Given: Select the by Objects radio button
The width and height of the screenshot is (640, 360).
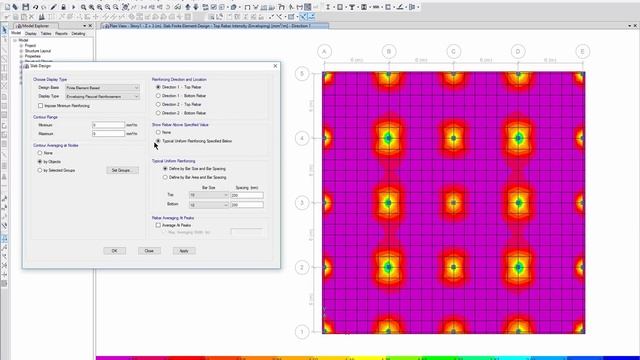Looking at the screenshot, I should [40, 162].
